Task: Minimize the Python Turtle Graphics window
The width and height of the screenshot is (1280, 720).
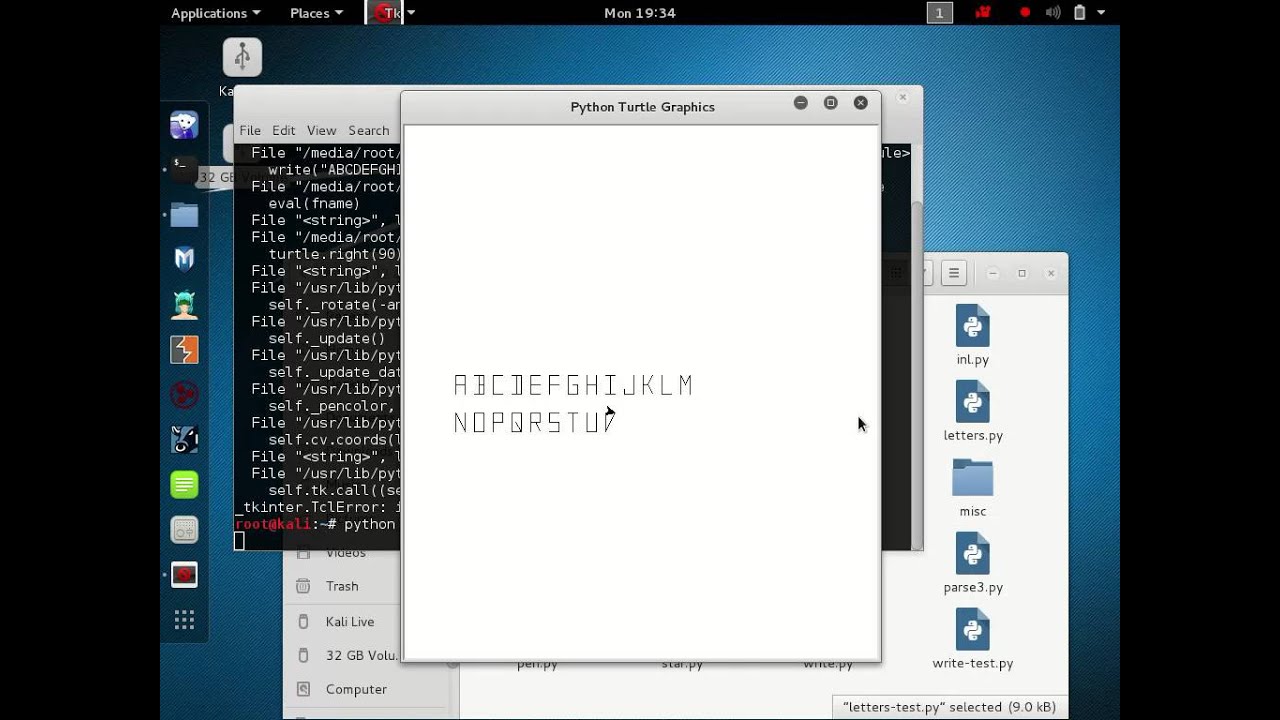Action: click(x=800, y=103)
